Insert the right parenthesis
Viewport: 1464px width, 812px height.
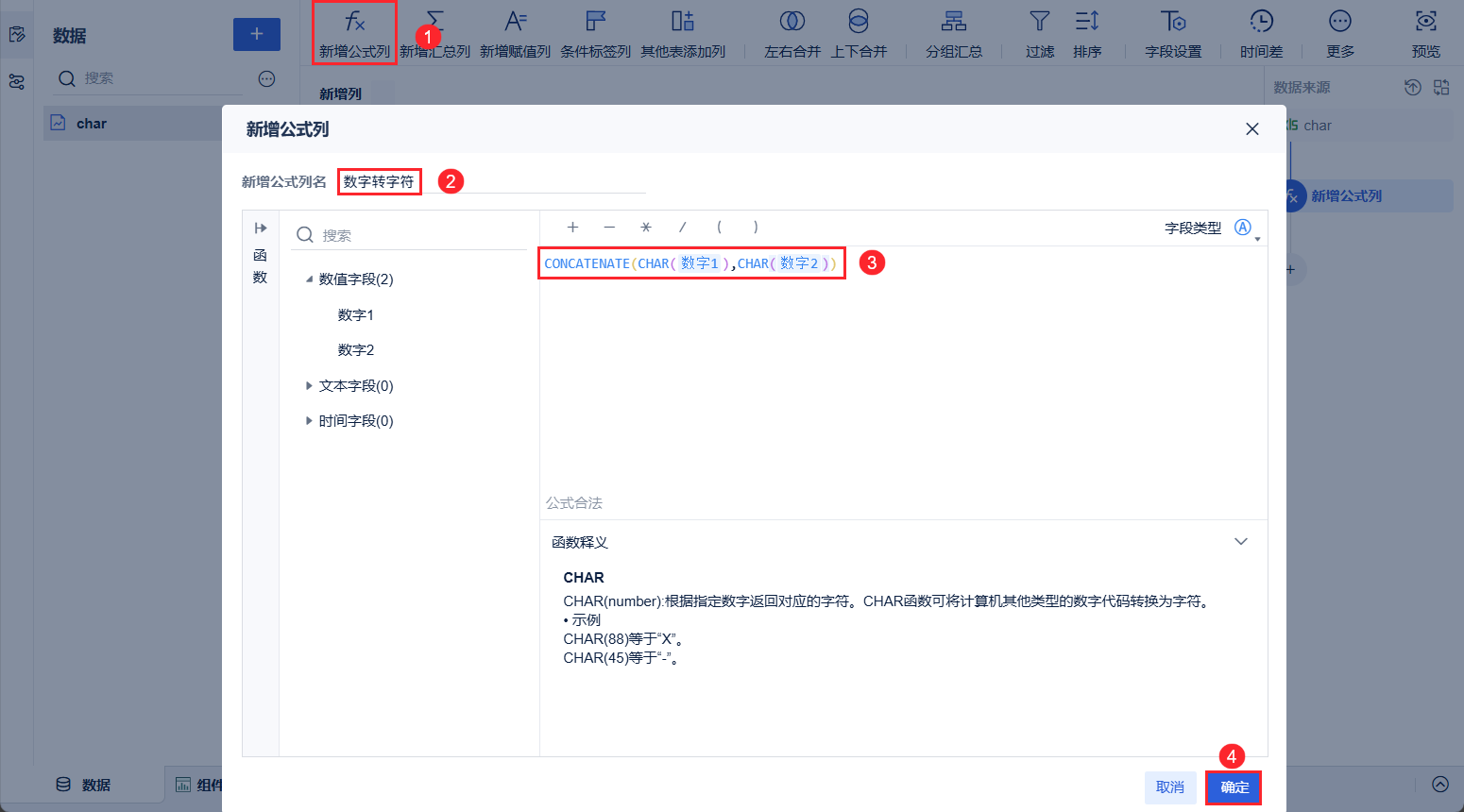pos(756,228)
